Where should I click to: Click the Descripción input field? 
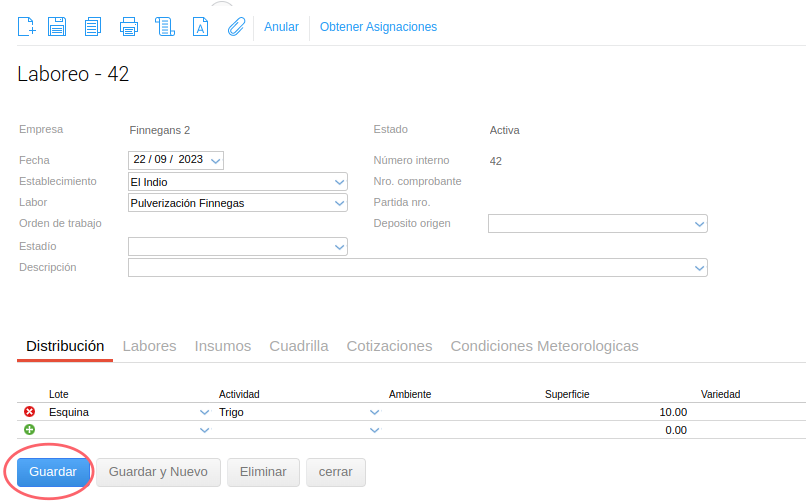tap(410, 268)
